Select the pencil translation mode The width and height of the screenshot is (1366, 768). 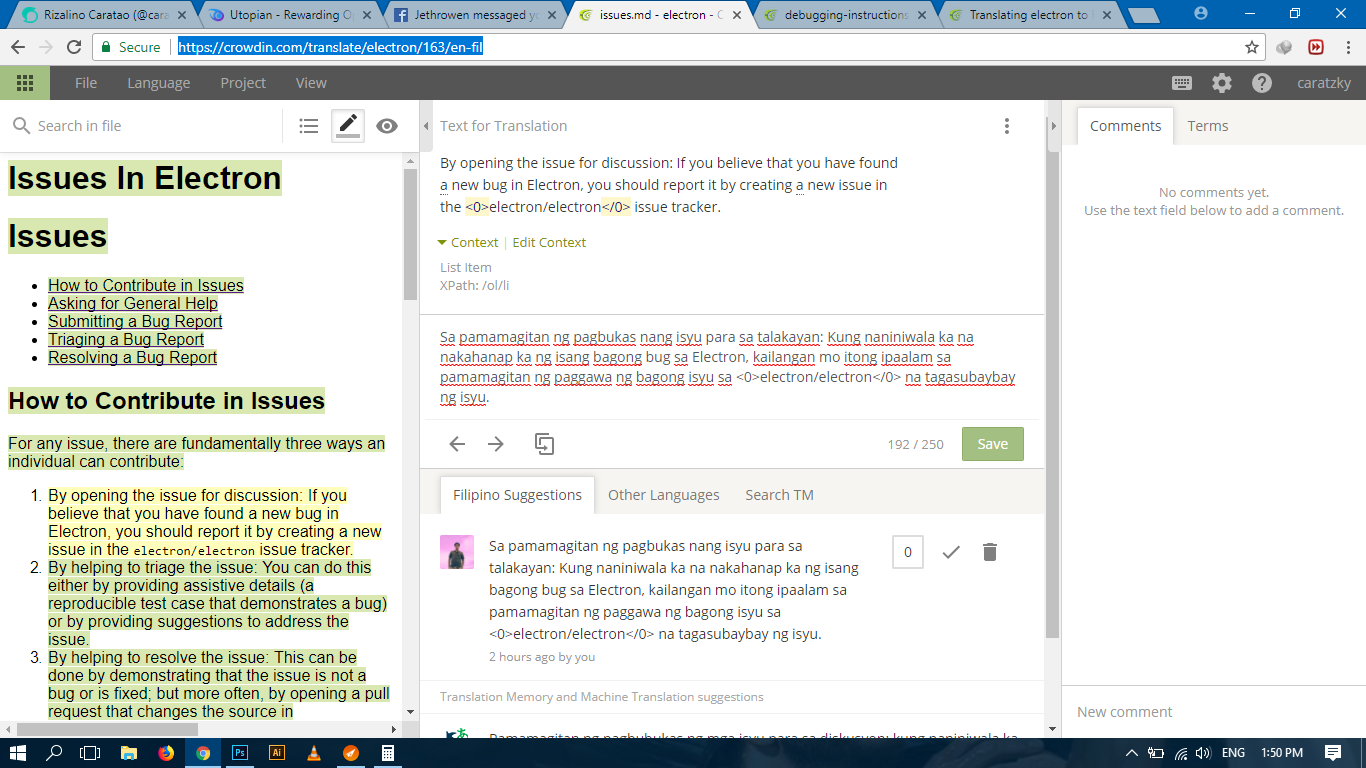coord(348,126)
